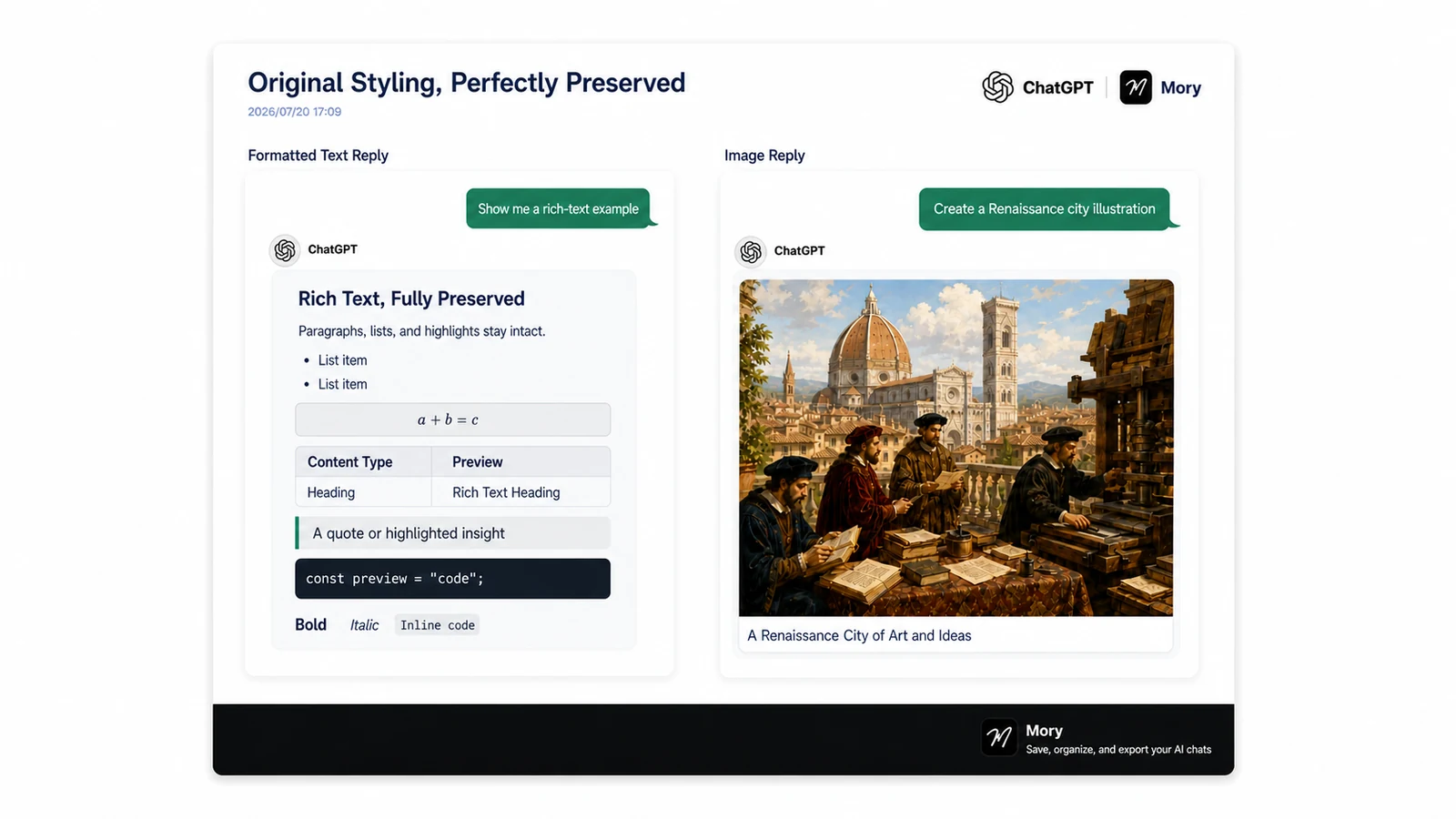Click the 'Preview' table header cell
The width and height of the screenshot is (1456, 819).
[x=521, y=461]
